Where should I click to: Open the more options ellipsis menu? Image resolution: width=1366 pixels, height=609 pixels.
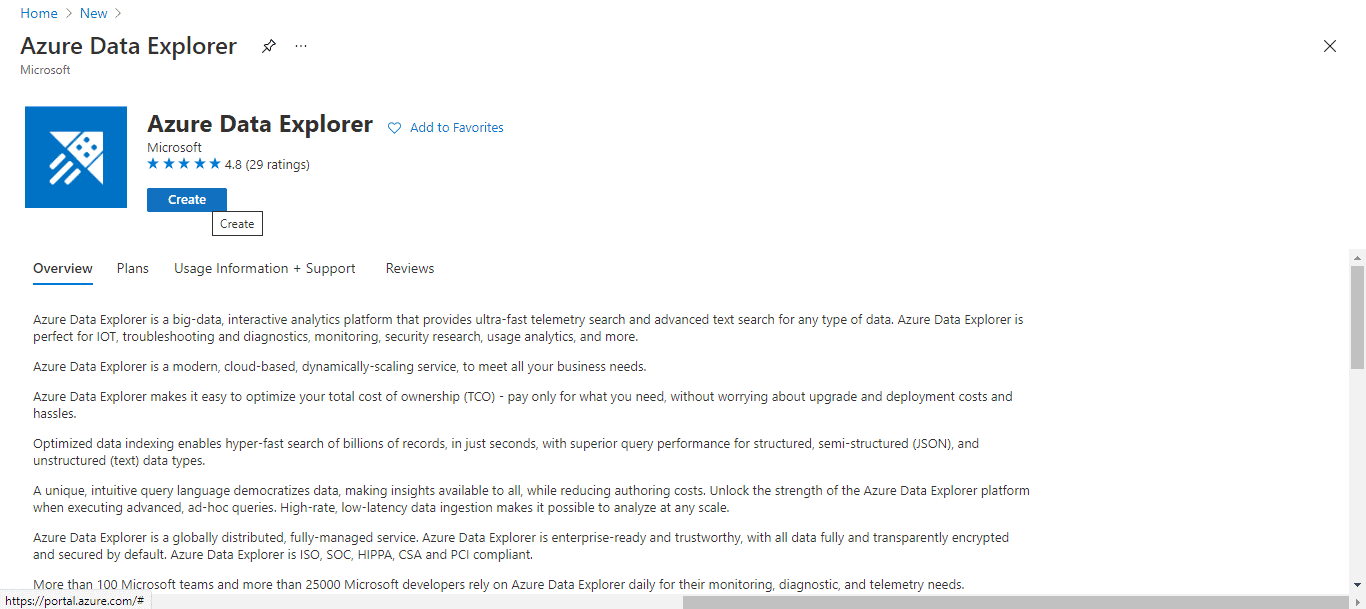pyautogui.click(x=301, y=46)
